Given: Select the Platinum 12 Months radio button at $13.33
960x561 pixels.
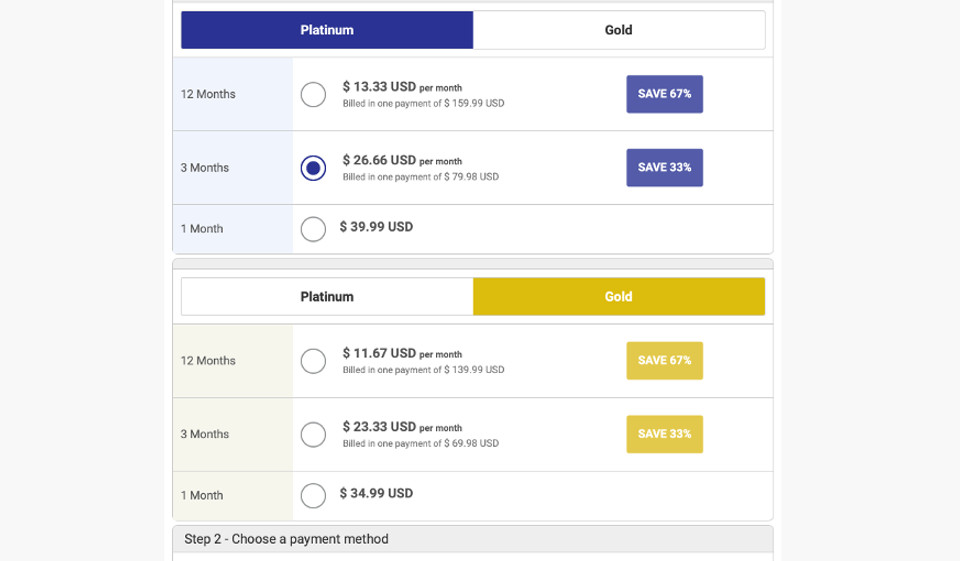Looking at the screenshot, I should [x=313, y=94].
